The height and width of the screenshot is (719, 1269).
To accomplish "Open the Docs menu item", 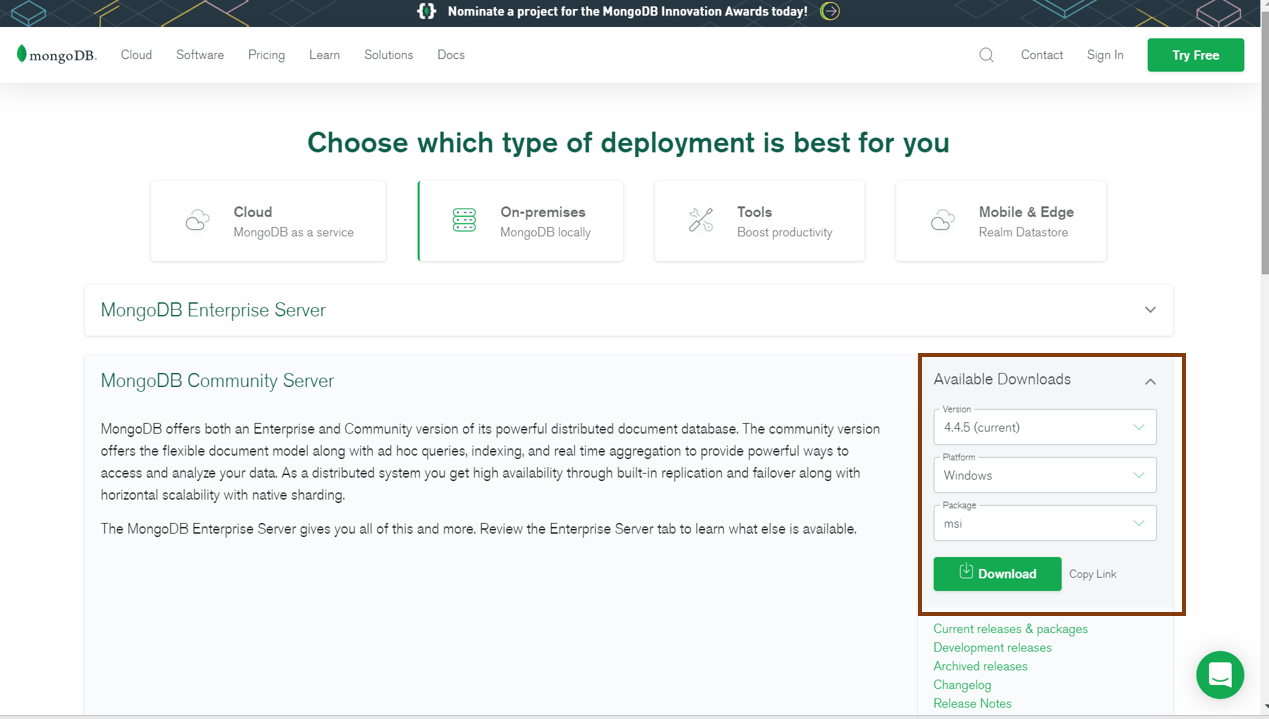I will click(x=450, y=55).
